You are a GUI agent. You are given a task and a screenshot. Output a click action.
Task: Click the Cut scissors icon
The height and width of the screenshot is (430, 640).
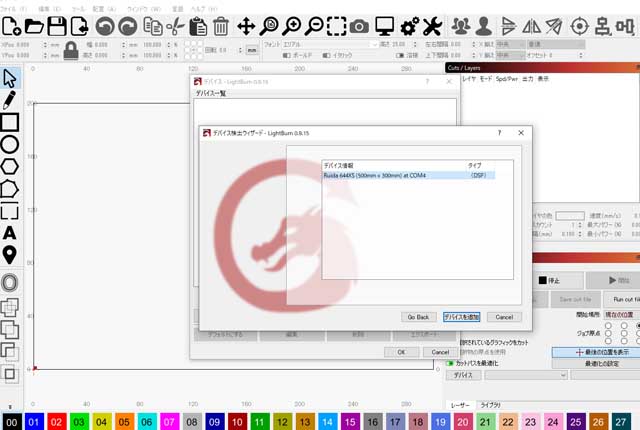[176, 27]
